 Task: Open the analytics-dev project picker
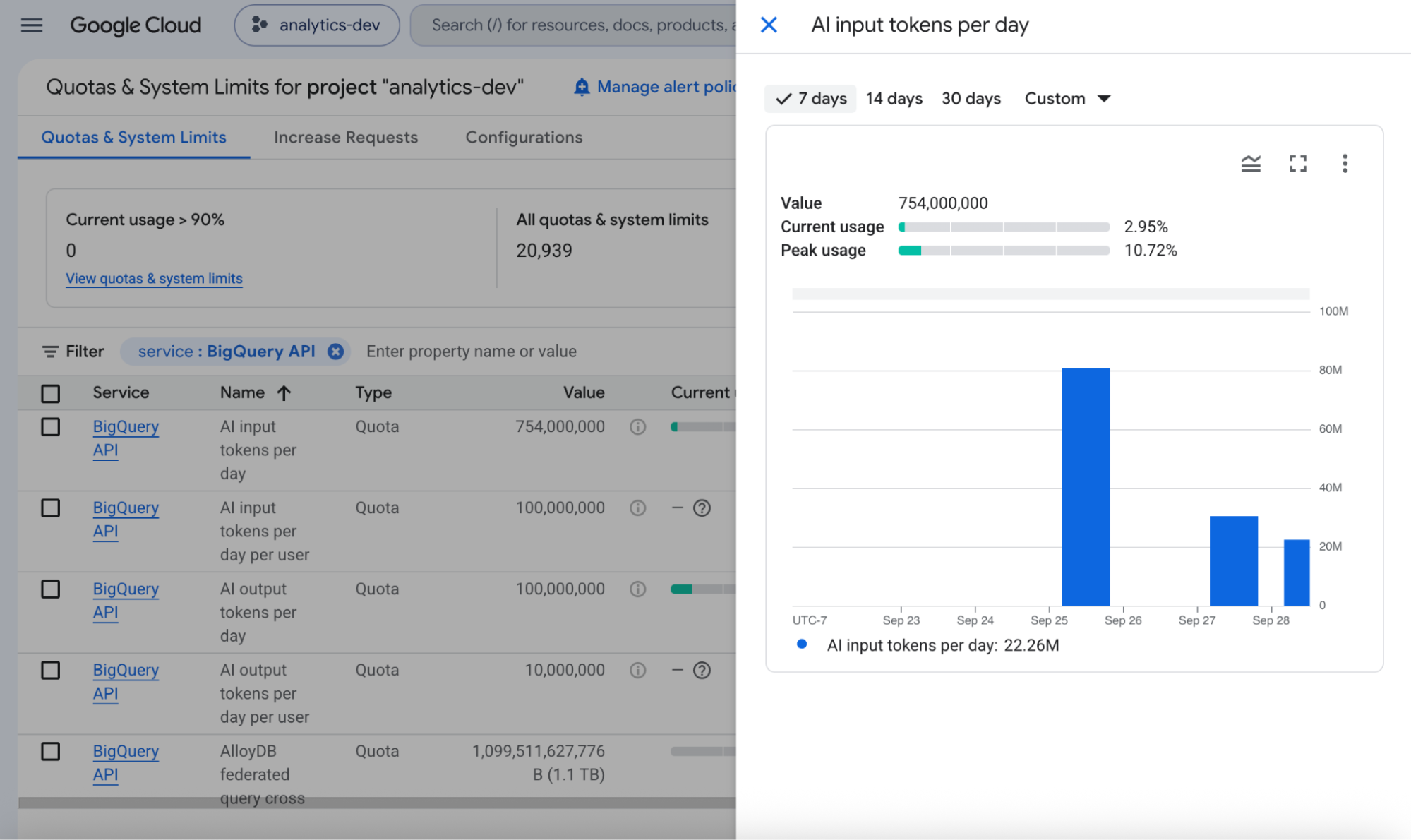point(317,25)
